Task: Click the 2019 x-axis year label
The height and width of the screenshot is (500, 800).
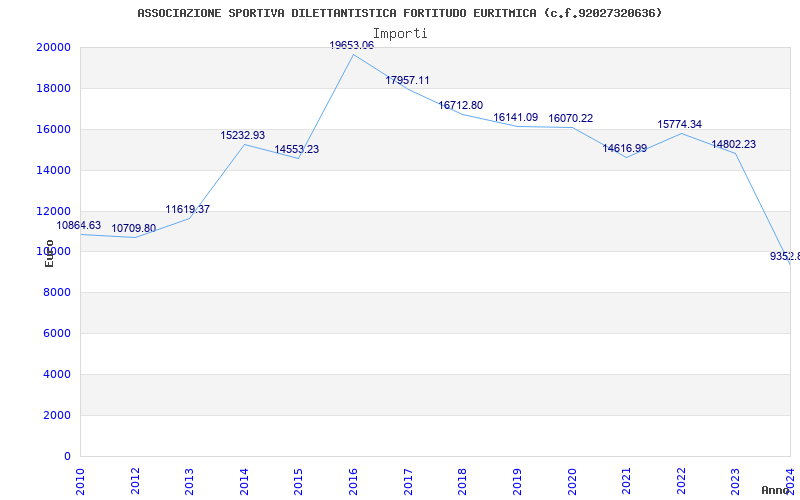Action: [x=517, y=481]
